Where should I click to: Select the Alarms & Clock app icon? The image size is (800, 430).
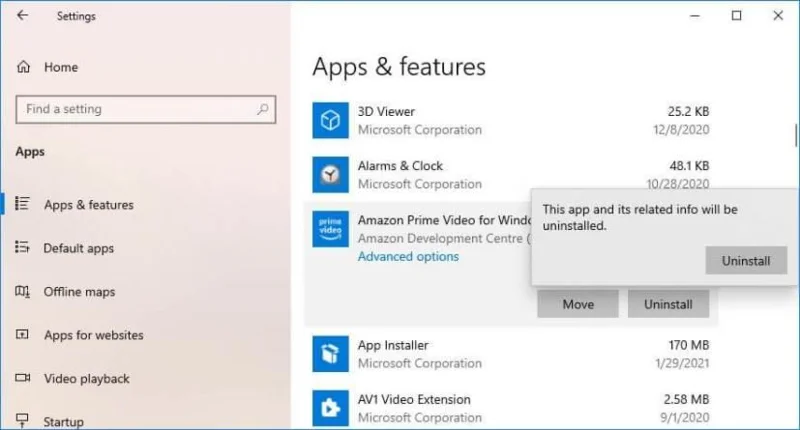click(331, 174)
